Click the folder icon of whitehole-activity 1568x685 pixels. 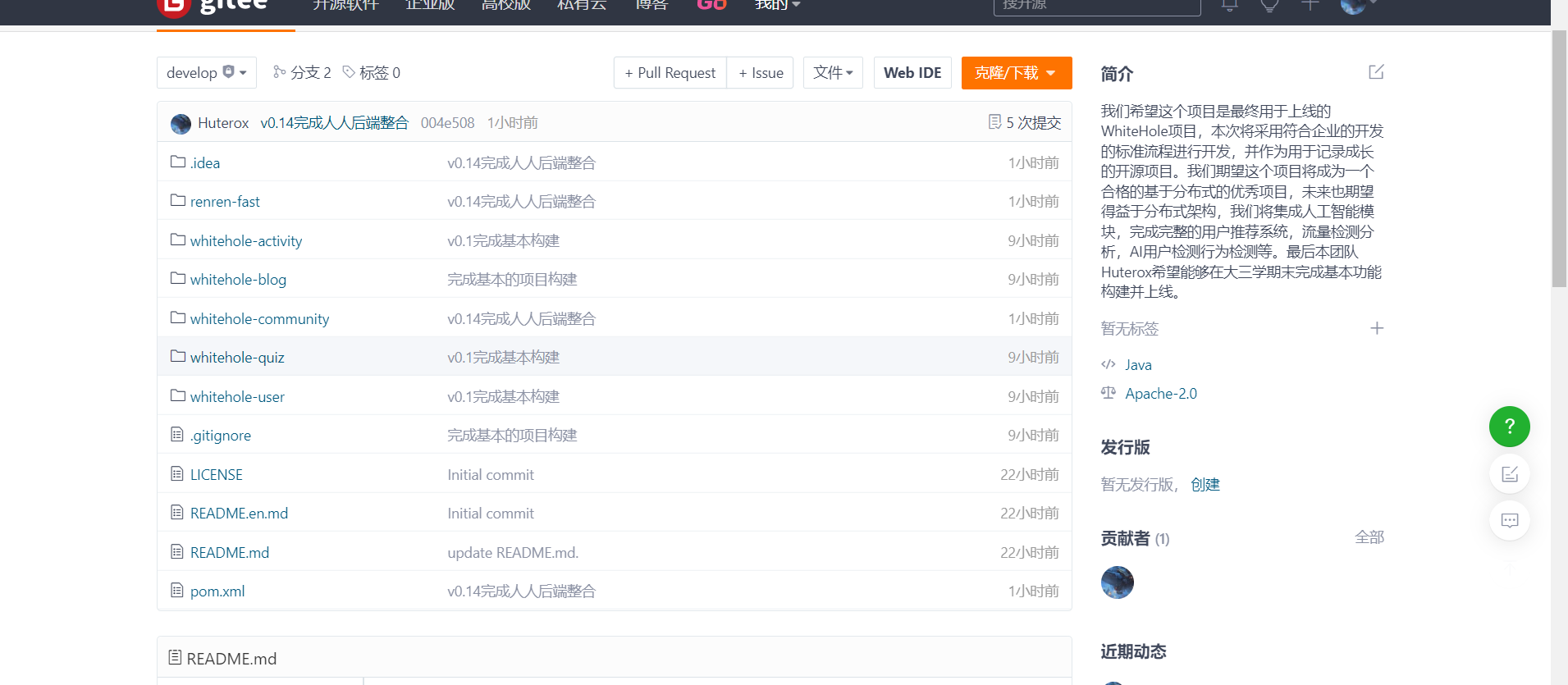pos(178,240)
